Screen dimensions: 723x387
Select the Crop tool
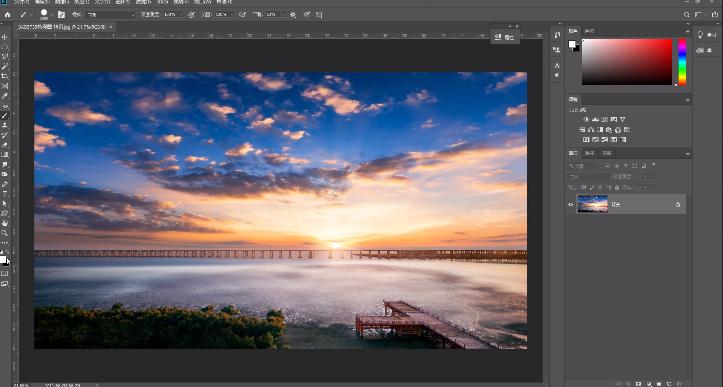coord(5,76)
